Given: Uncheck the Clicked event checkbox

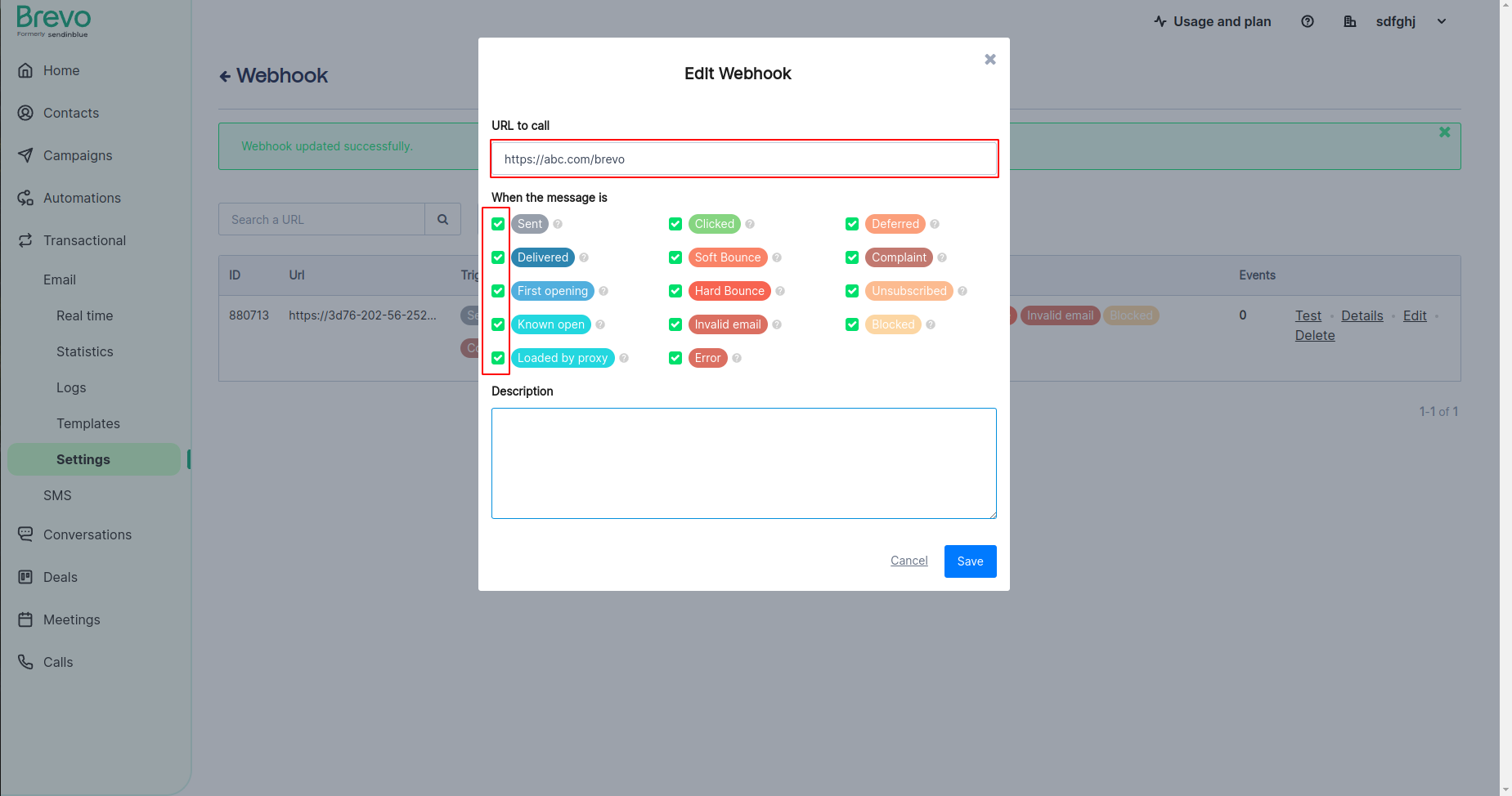Looking at the screenshot, I should [x=675, y=224].
